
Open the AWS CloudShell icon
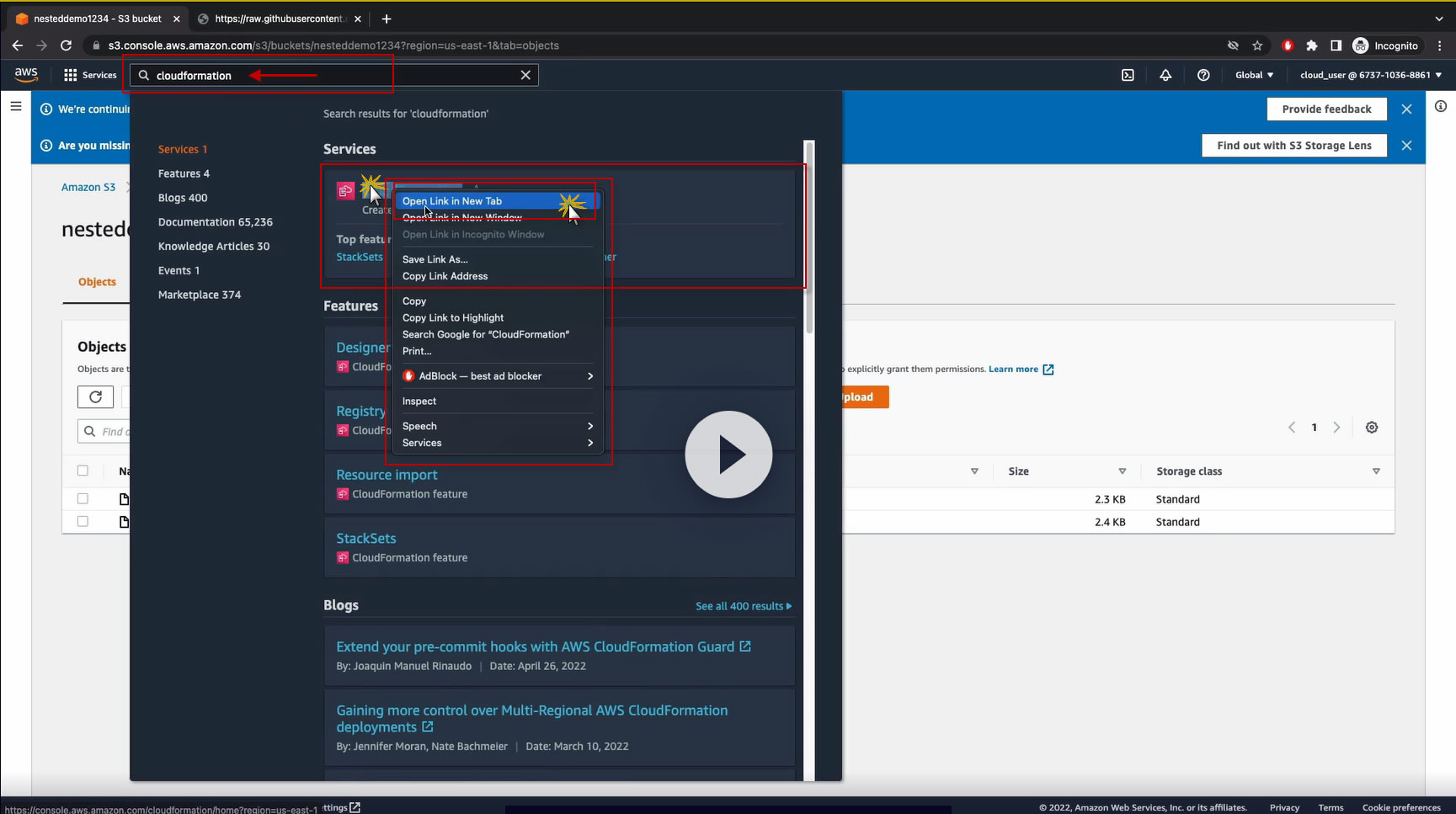pos(1128,75)
